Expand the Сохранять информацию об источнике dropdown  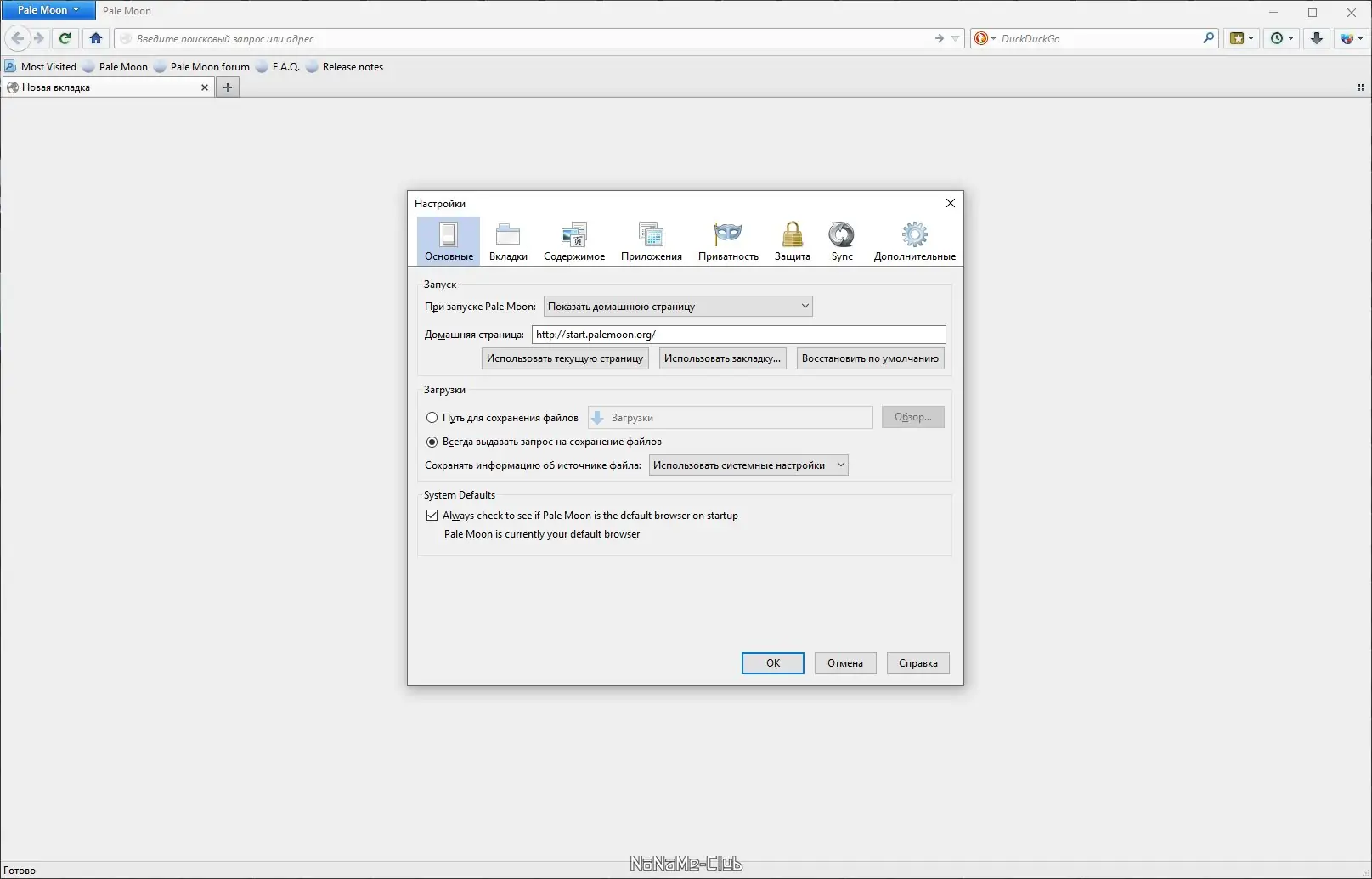748,465
